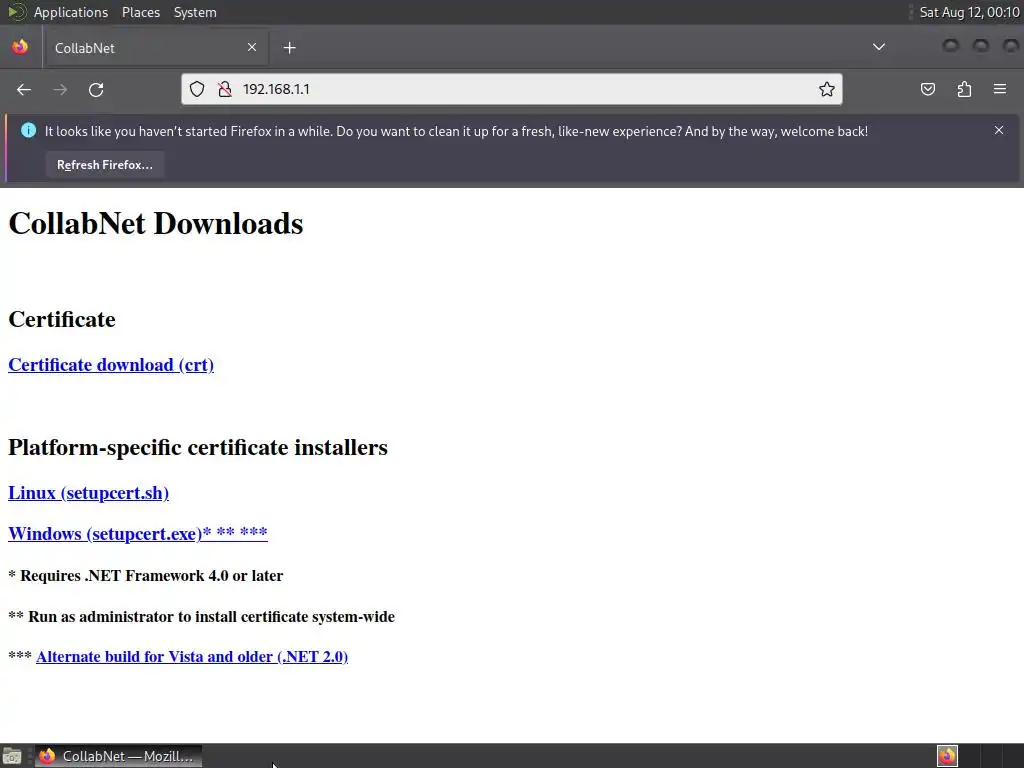Open the Windows (setupcert.exe) link
Image resolution: width=1024 pixels, height=768 pixels.
click(x=138, y=534)
